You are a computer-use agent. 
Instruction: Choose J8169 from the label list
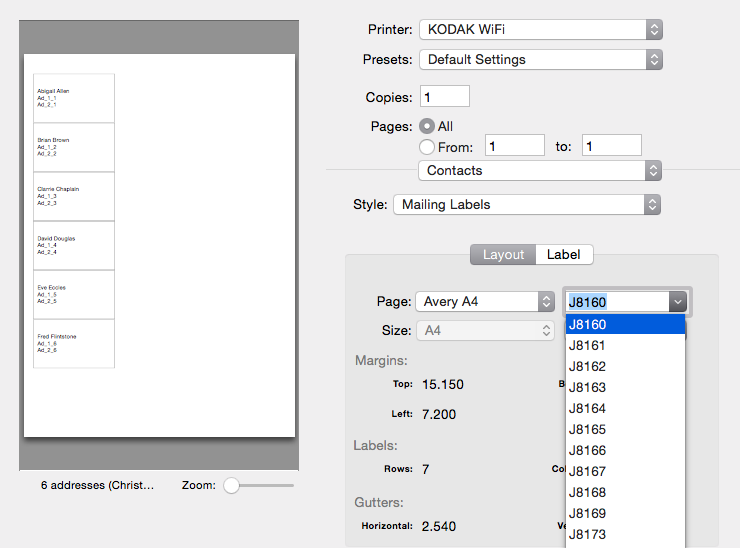click(625, 514)
